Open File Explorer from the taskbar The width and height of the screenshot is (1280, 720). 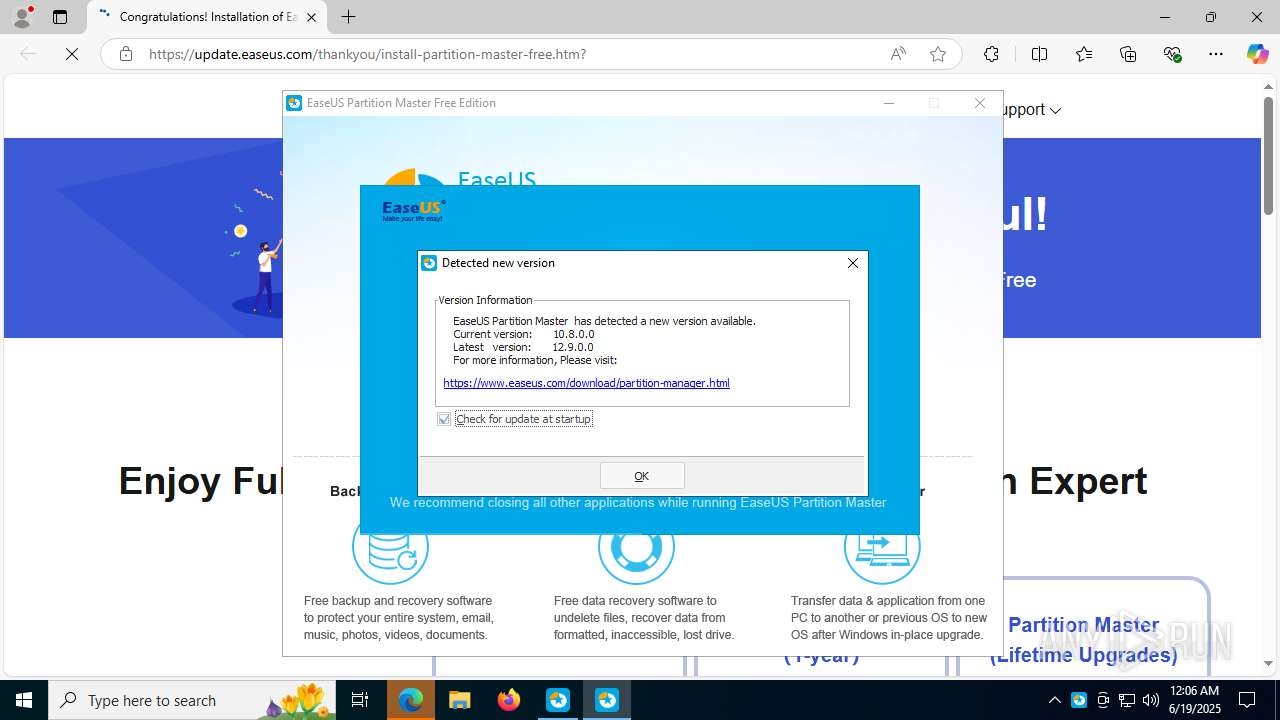click(x=459, y=700)
